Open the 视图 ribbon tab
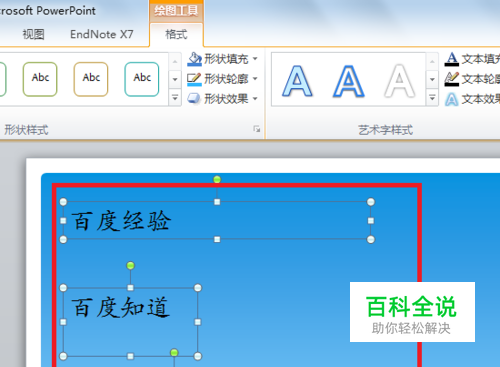 click(x=33, y=34)
